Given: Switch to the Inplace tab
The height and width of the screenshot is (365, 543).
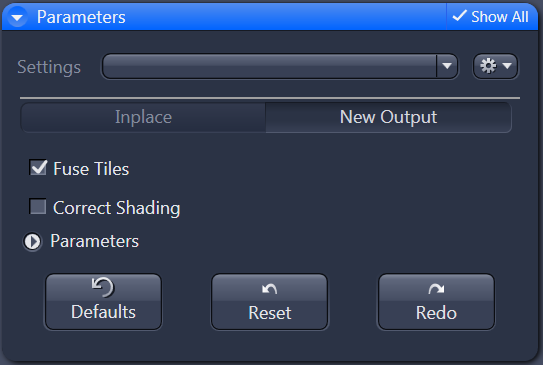Looking at the screenshot, I should coord(143,117).
